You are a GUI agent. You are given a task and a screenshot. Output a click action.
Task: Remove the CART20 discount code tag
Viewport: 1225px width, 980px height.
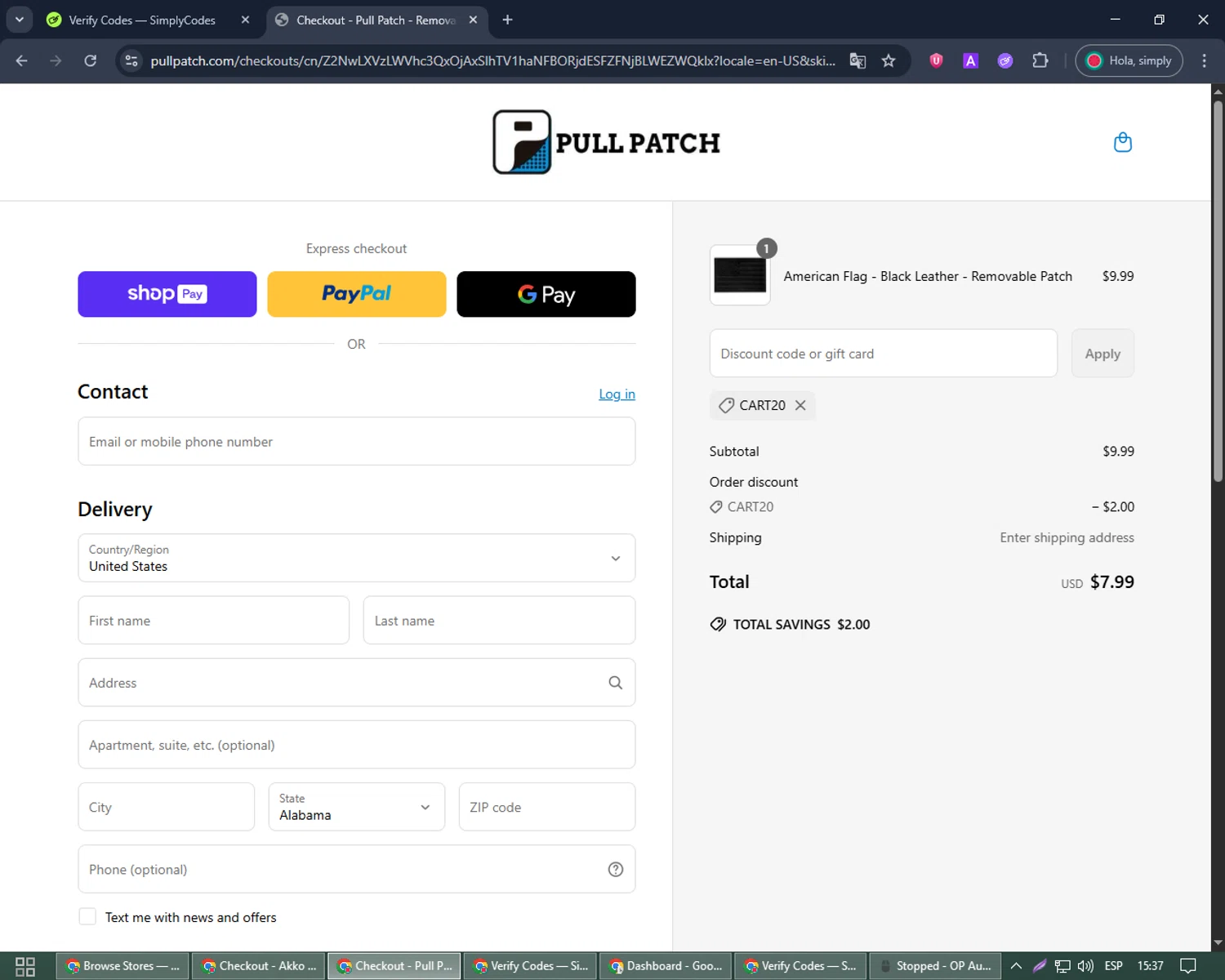[x=800, y=405]
